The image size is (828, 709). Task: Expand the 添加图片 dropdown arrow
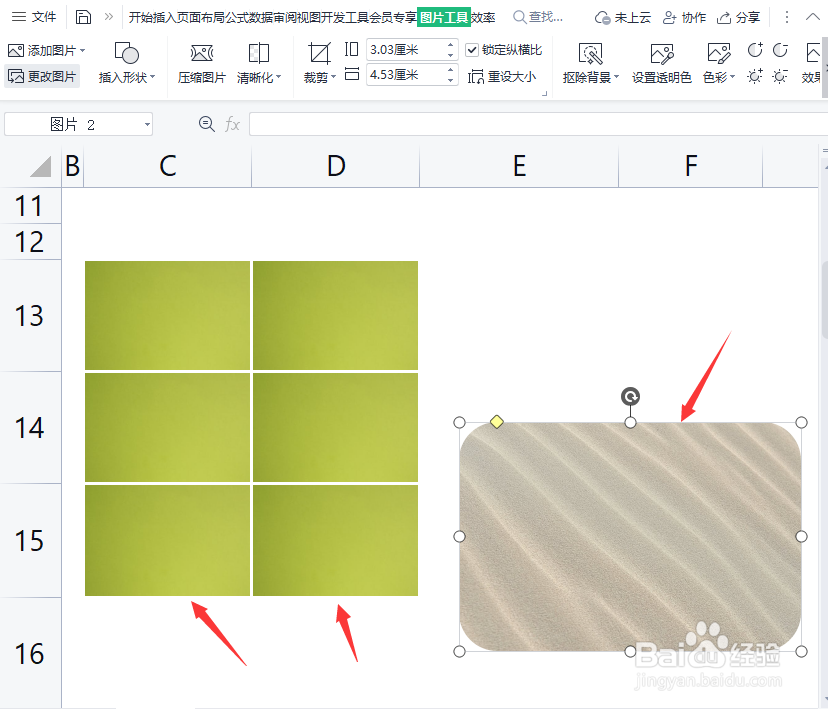[x=82, y=51]
